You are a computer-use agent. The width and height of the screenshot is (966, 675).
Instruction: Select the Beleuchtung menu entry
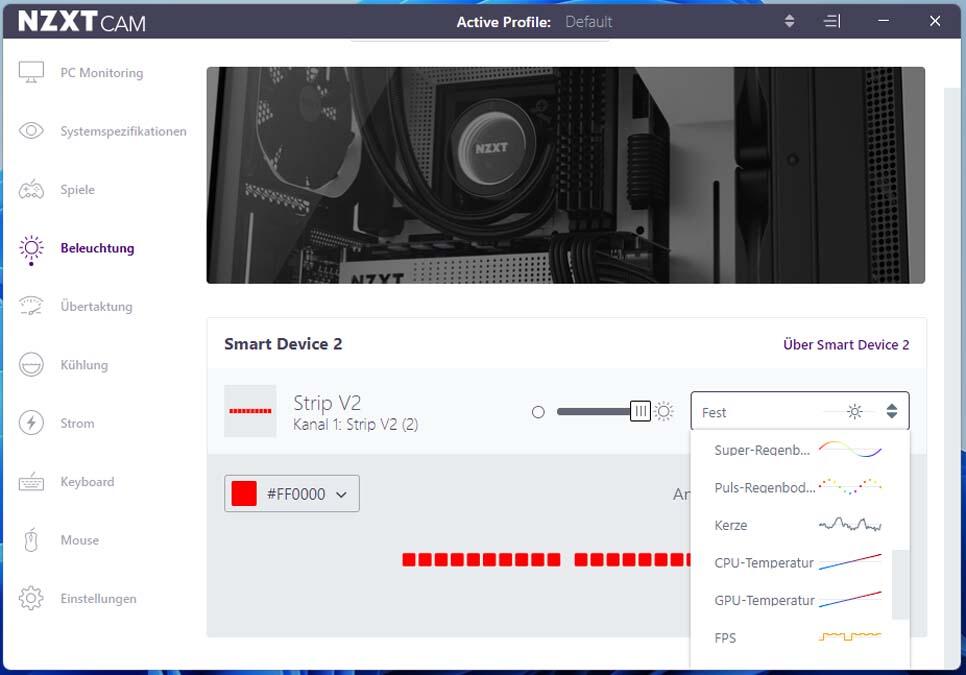(97, 248)
